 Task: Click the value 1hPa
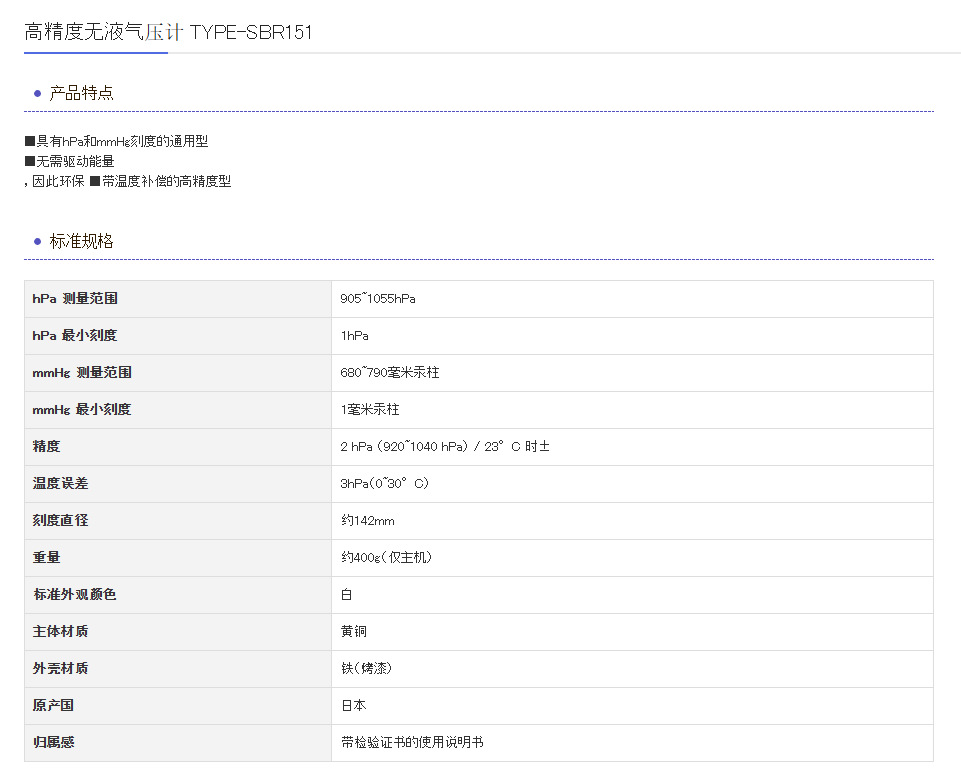pyautogui.click(x=354, y=336)
